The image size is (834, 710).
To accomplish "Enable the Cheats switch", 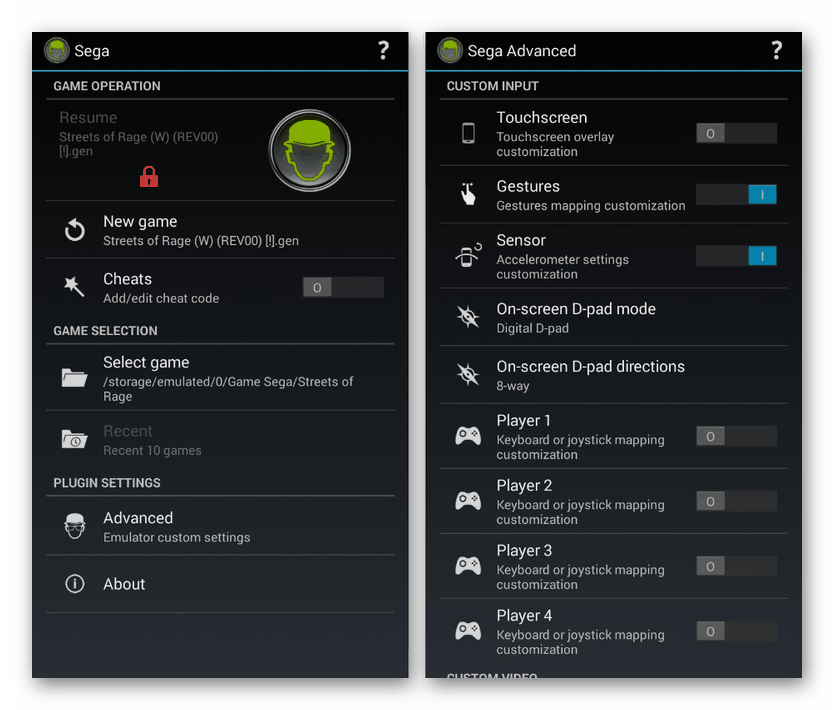I will point(343,287).
